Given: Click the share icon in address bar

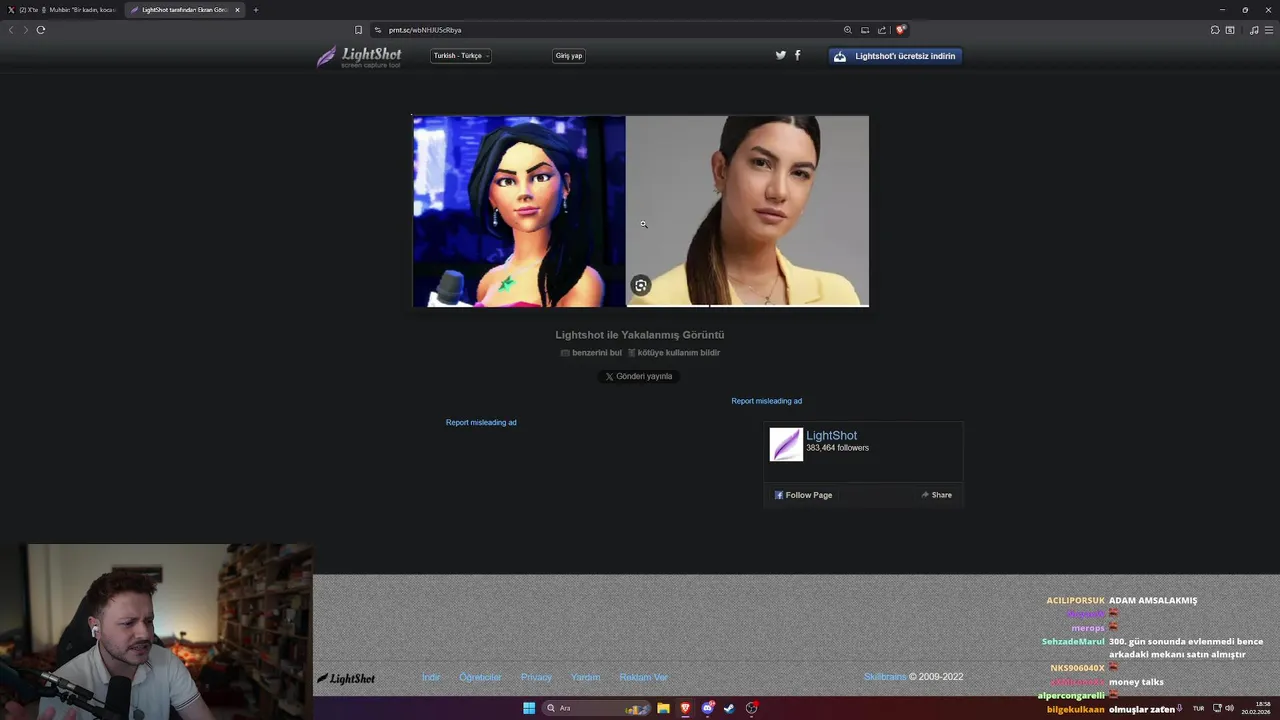Looking at the screenshot, I should click(881, 30).
